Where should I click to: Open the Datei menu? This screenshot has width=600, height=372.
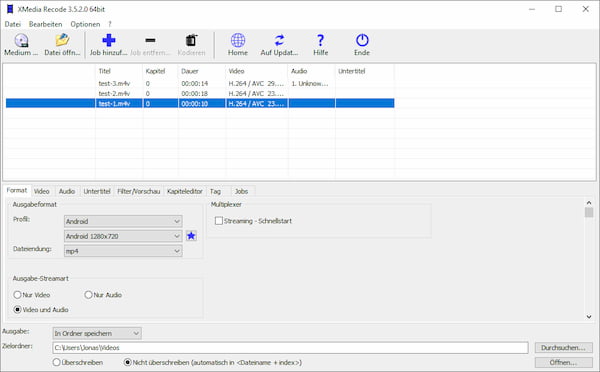tap(13, 24)
